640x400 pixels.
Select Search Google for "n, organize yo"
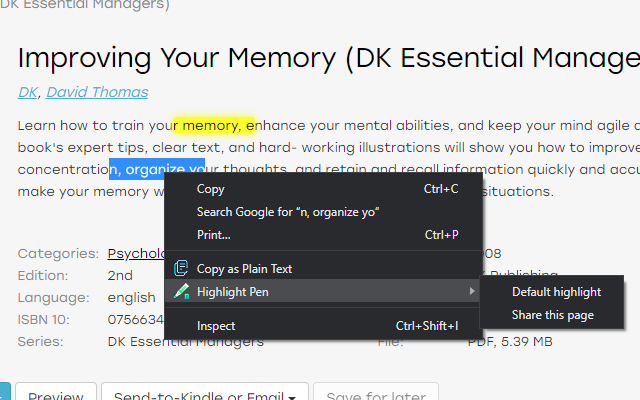click(288, 212)
